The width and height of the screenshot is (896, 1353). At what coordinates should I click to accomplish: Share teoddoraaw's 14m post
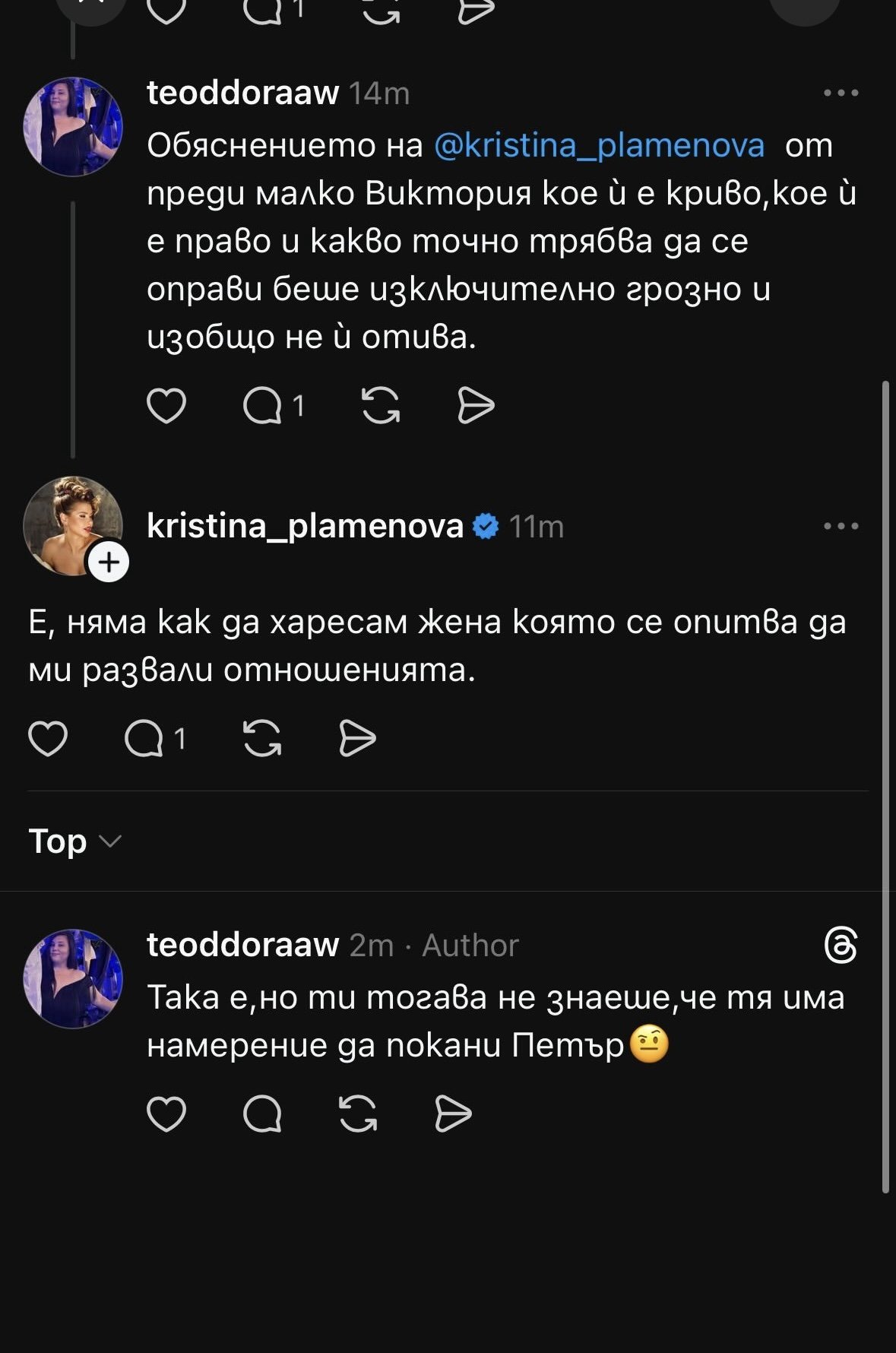click(476, 405)
